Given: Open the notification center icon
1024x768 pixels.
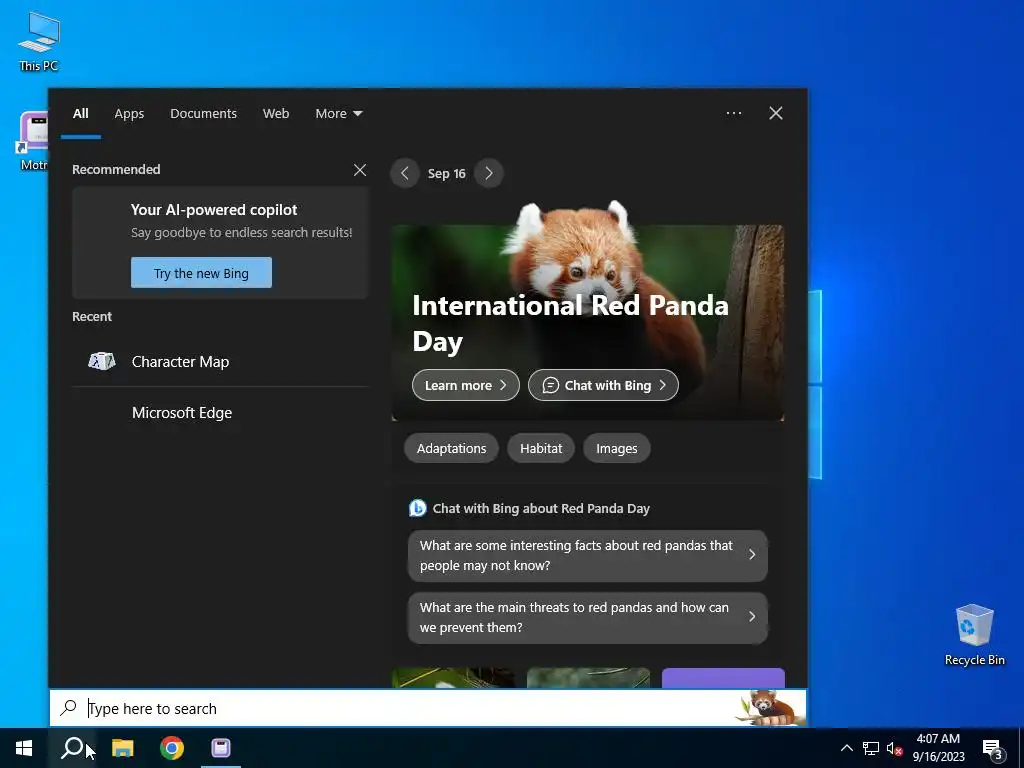Looking at the screenshot, I should tap(993, 749).
